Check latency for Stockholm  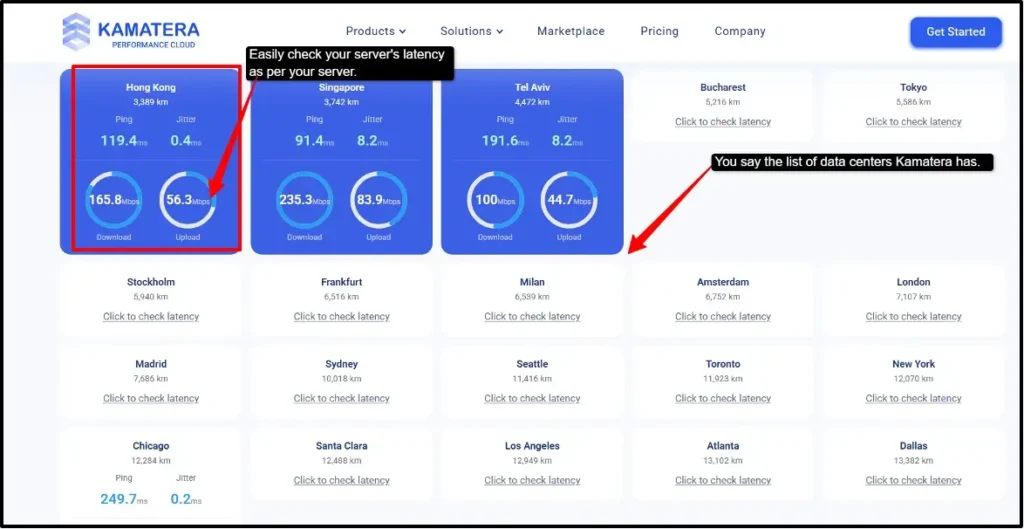coord(151,316)
